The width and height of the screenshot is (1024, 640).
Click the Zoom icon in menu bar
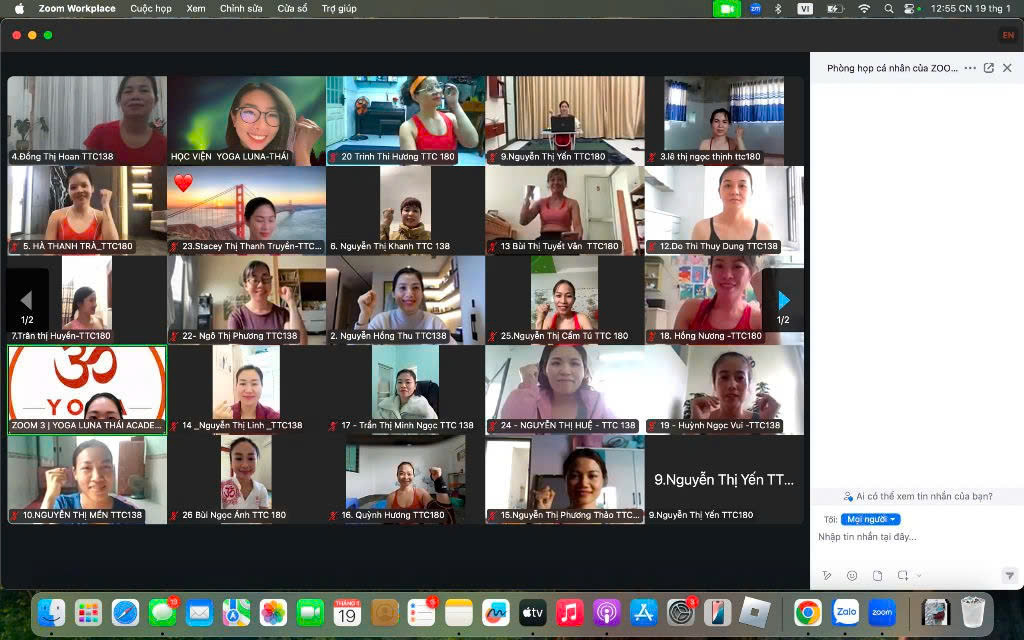coord(755,8)
